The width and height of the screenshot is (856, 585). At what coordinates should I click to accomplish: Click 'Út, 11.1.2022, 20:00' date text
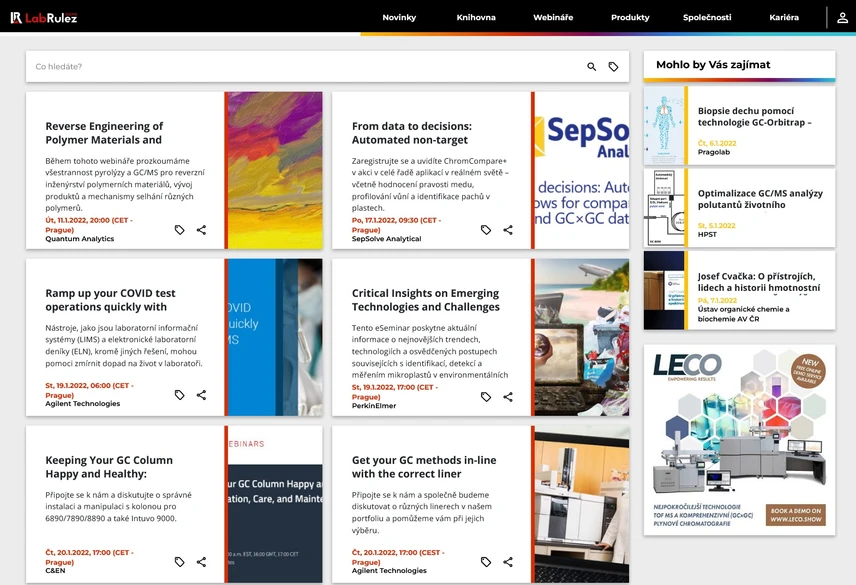point(78,220)
